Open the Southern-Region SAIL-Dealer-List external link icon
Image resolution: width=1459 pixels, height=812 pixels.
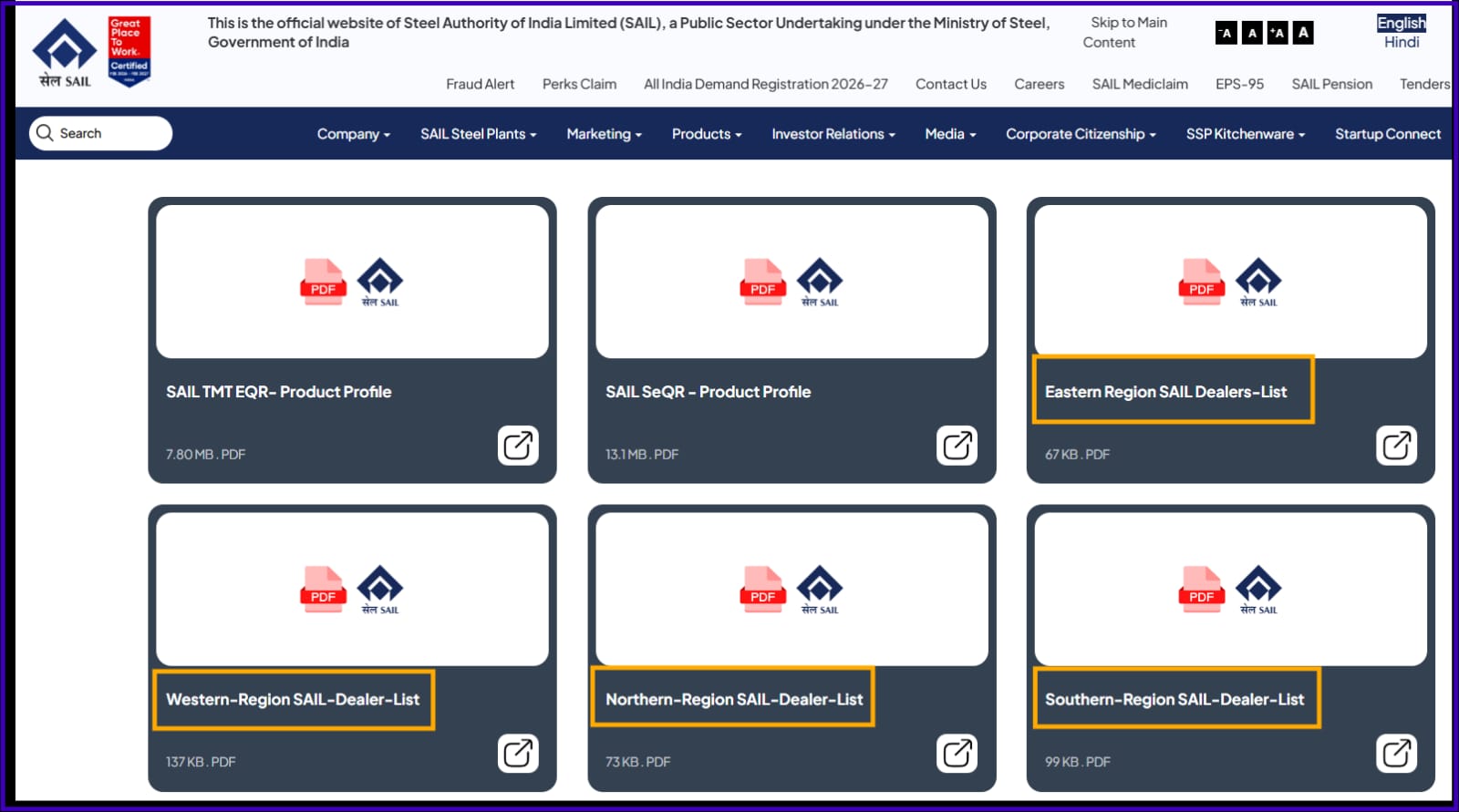coord(1396,754)
